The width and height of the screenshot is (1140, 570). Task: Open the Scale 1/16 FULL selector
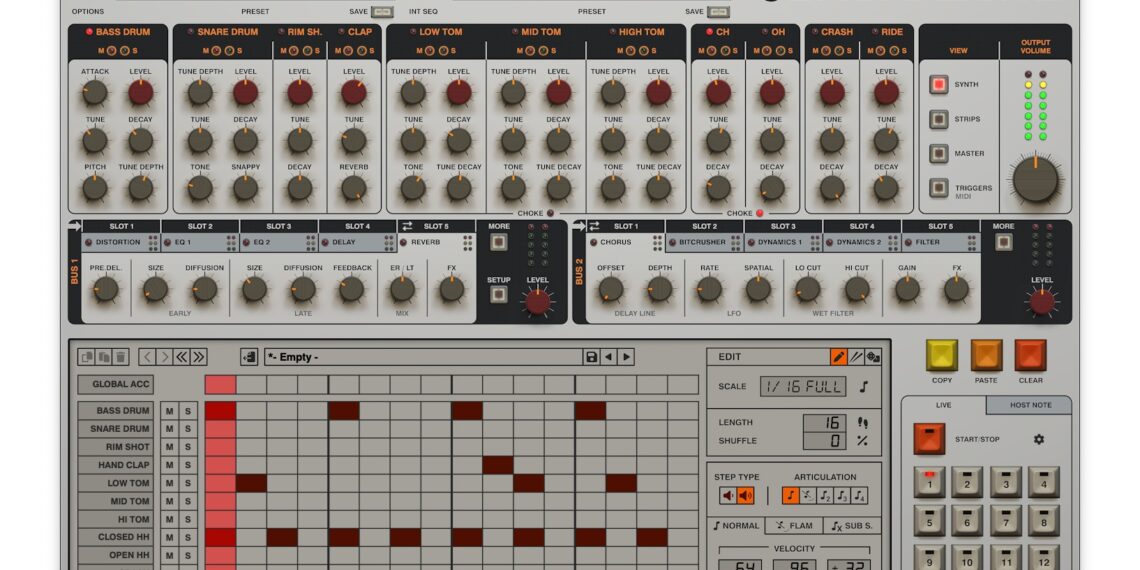tap(802, 386)
